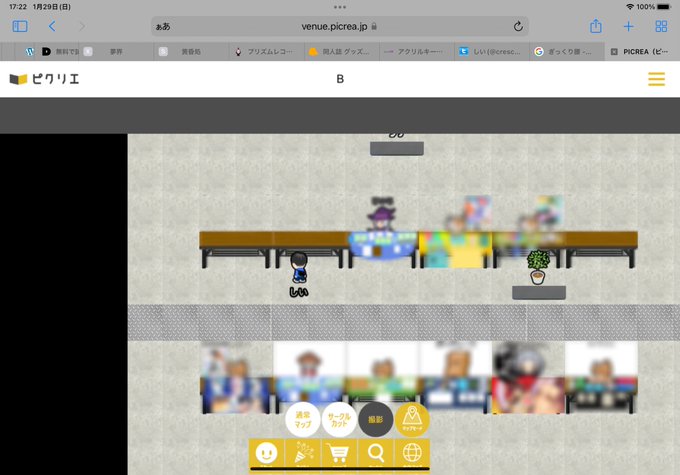Open the smiley face avatar menu
The height and width of the screenshot is (475, 680).
[x=266, y=453]
